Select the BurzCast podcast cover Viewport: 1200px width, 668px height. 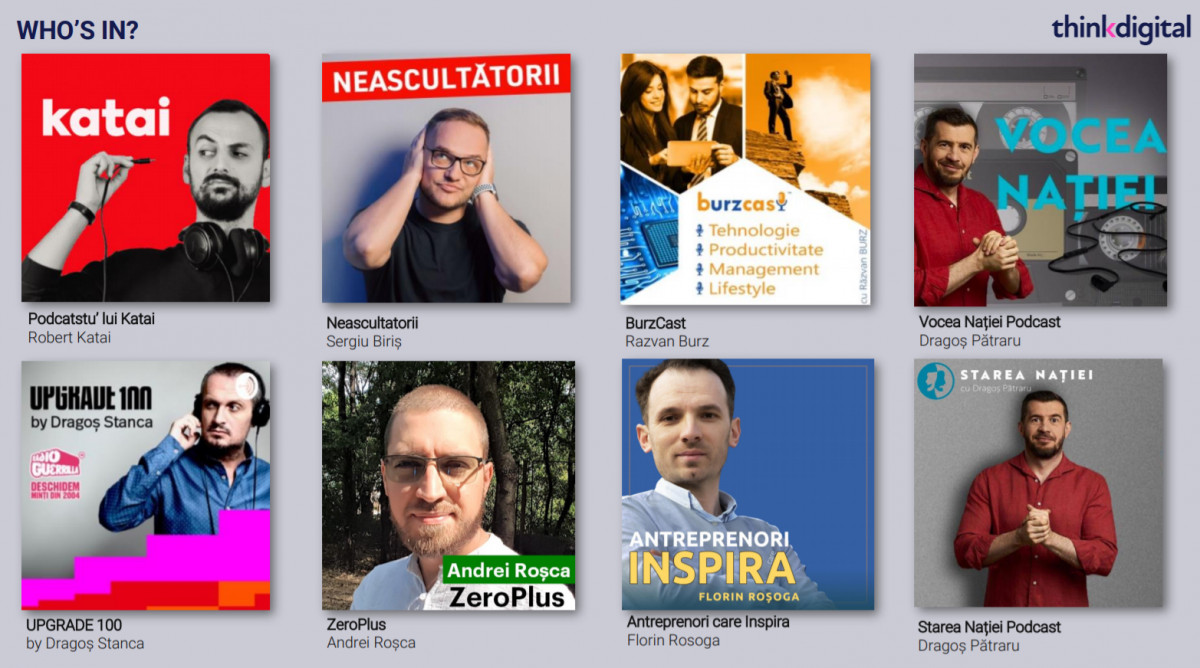pos(745,179)
